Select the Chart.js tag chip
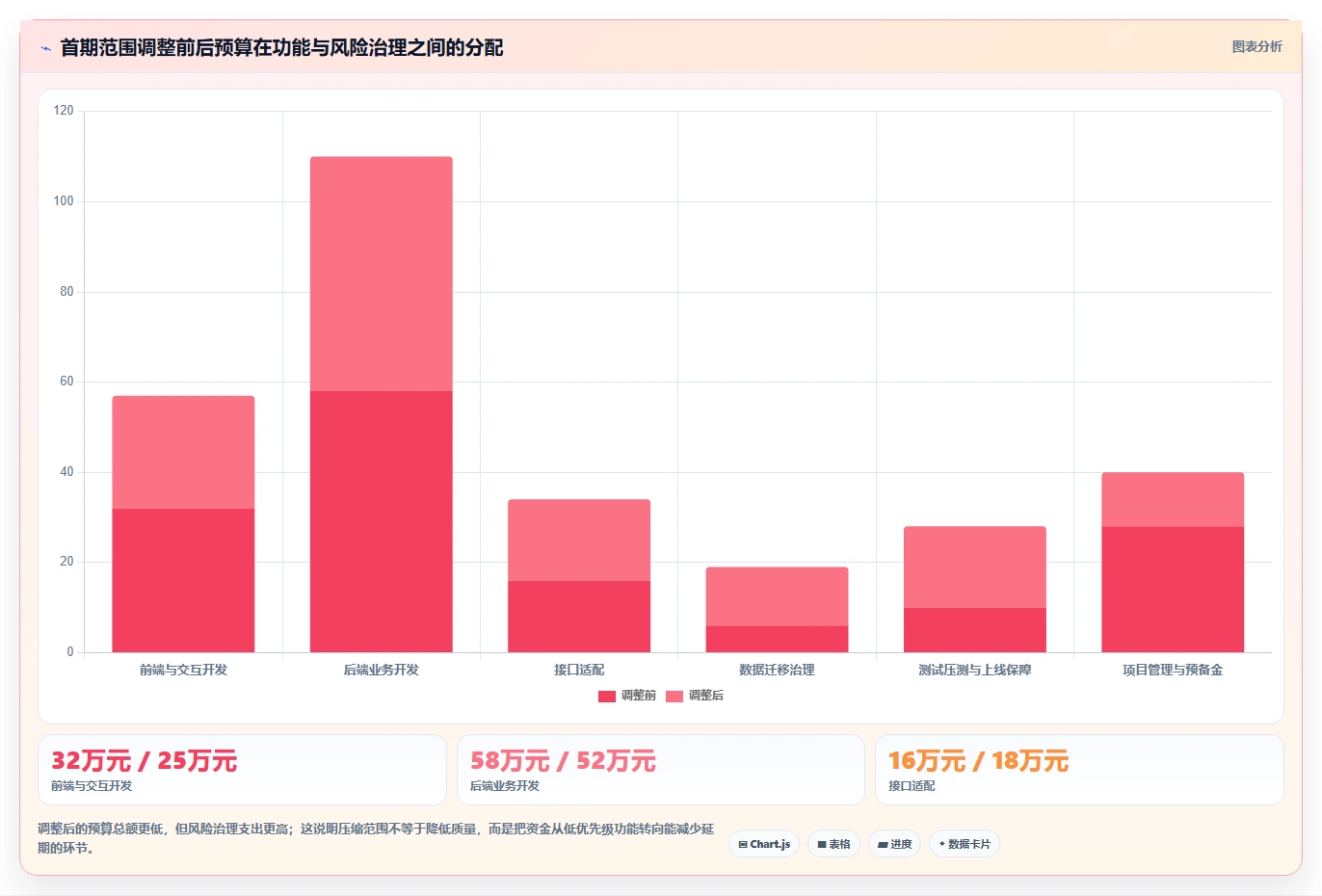Image resolution: width=1322 pixels, height=896 pixels. point(764,844)
